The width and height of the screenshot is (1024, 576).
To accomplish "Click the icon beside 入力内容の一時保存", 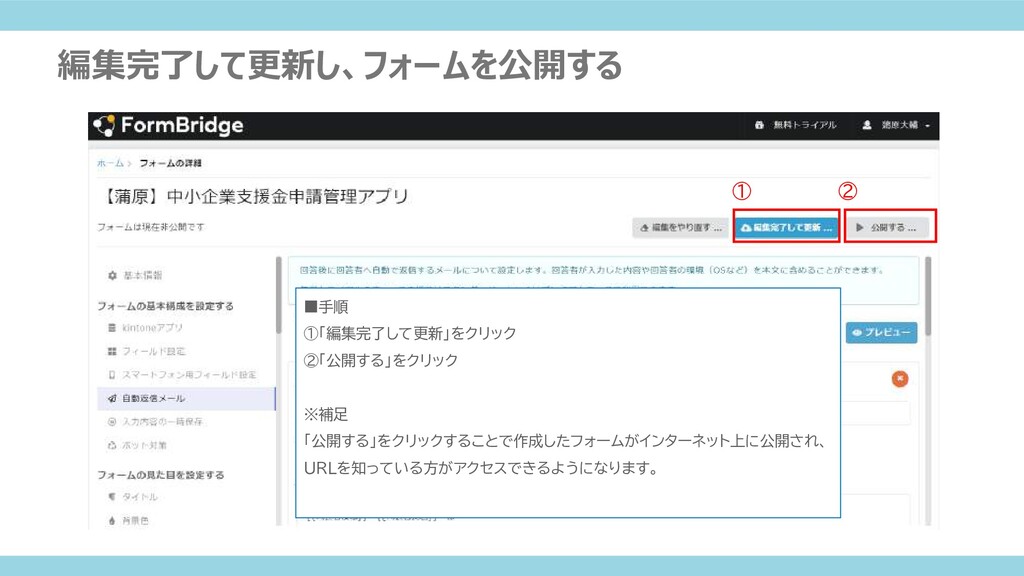I will pyautogui.click(x=112, y=422).
